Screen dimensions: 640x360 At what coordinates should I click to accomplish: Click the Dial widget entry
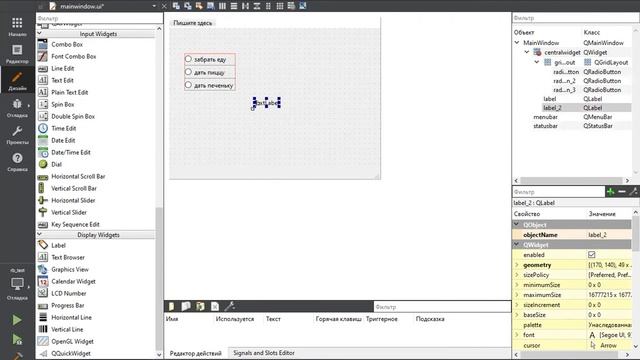click(57, 164)
